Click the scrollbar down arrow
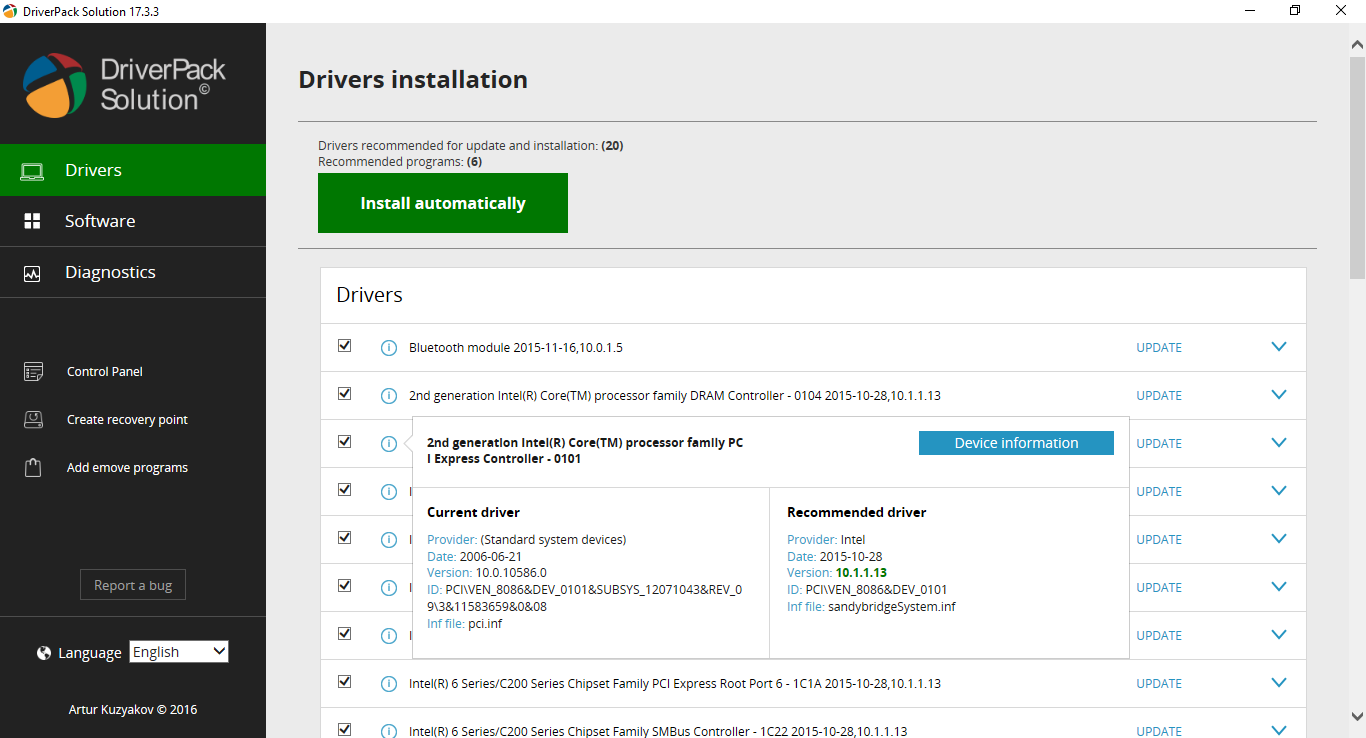 click(x=1357, y=716)
